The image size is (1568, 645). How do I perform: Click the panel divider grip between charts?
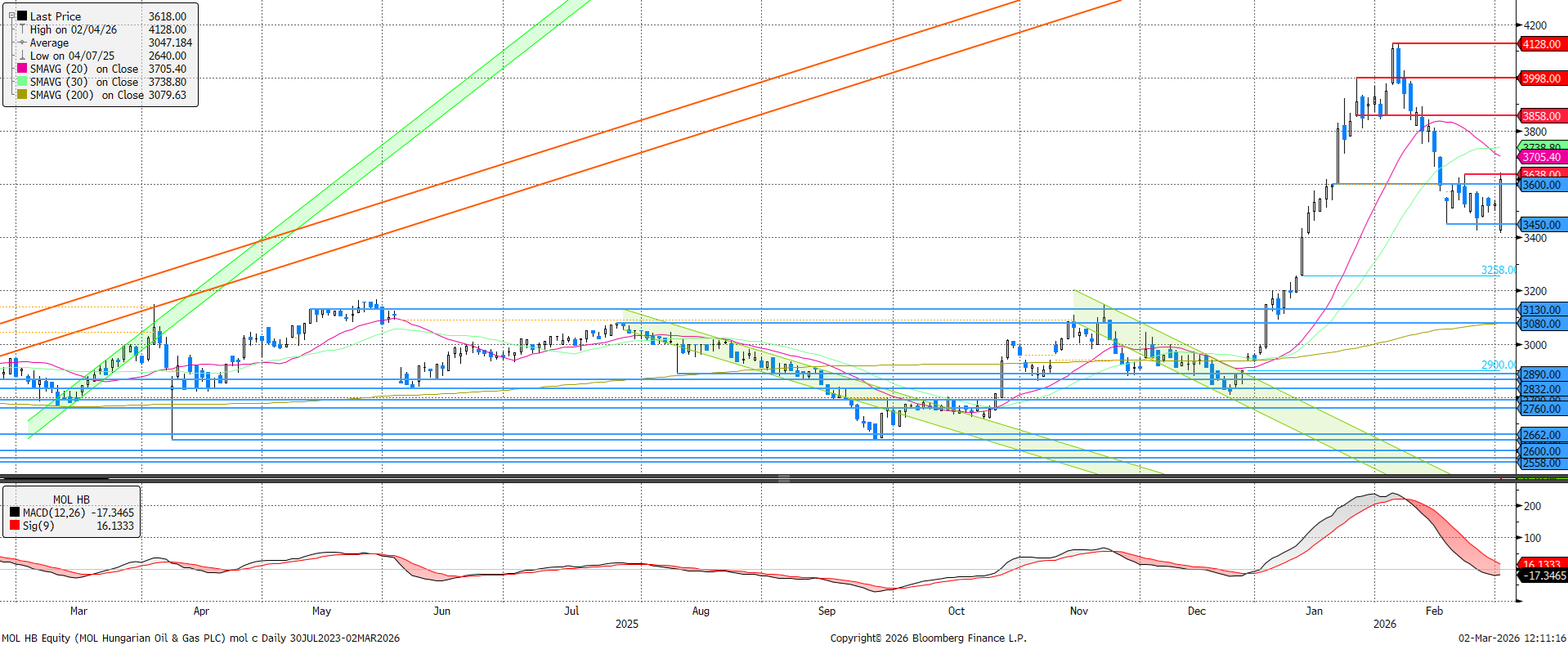point(783,478)
